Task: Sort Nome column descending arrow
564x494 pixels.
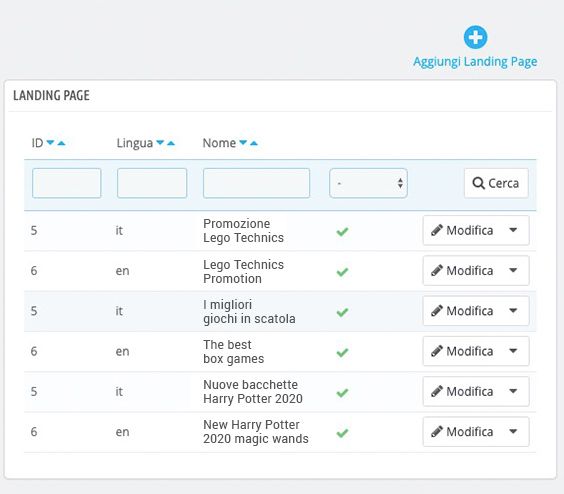Action: point(243,142)
